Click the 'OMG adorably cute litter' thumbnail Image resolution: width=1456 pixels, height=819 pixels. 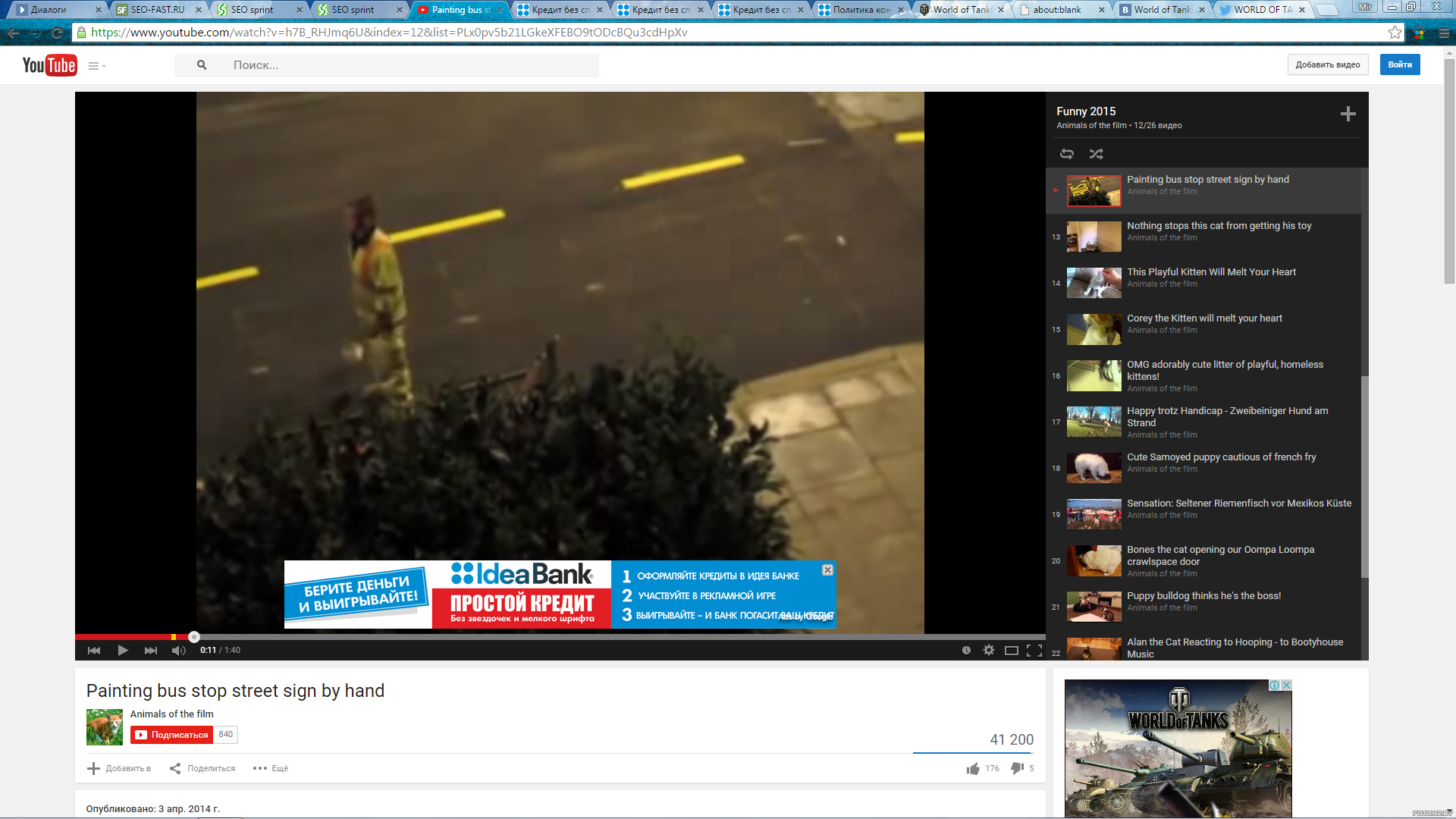pyautogui.click(x=1094, y=375)
